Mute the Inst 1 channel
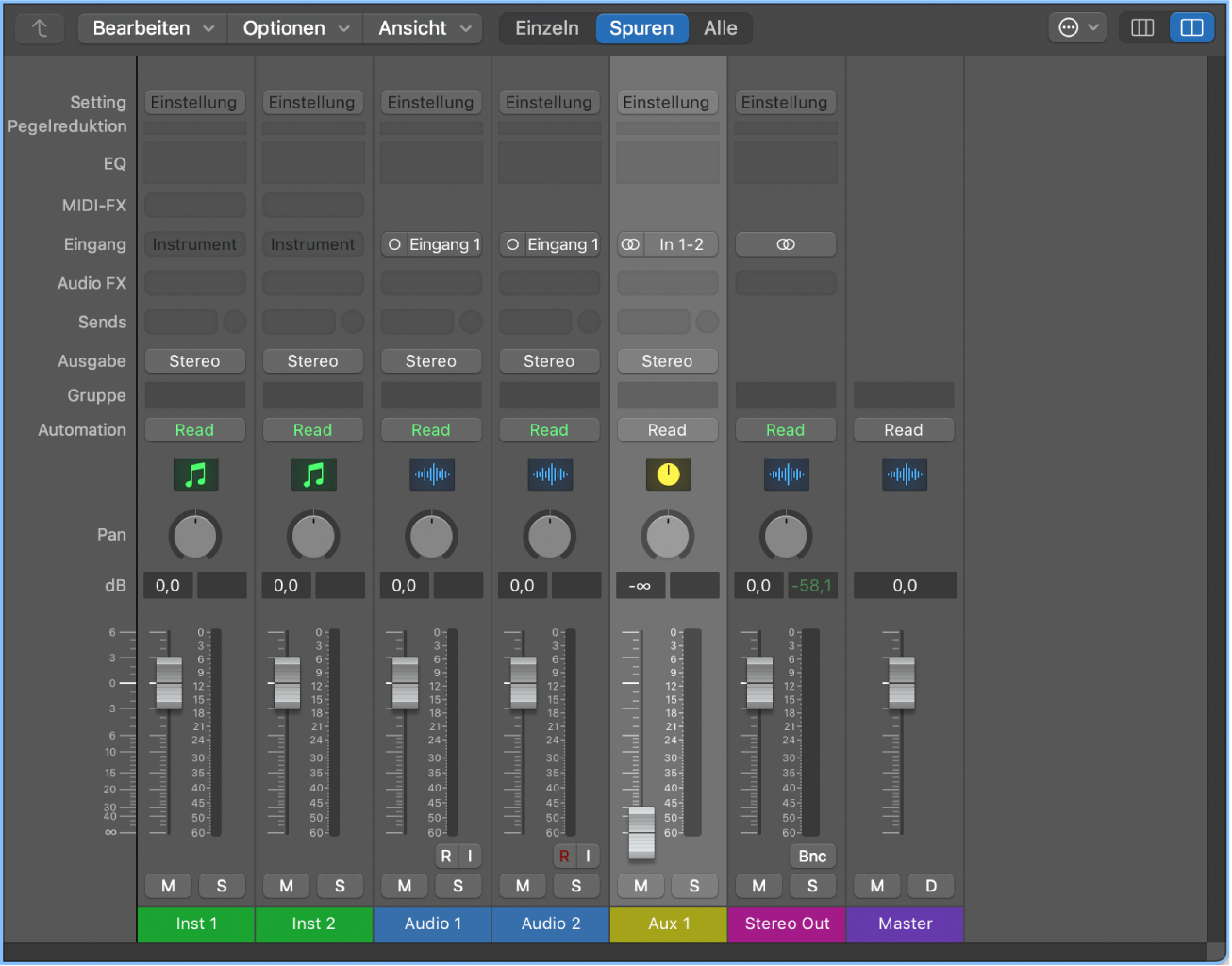 (168, 886)
